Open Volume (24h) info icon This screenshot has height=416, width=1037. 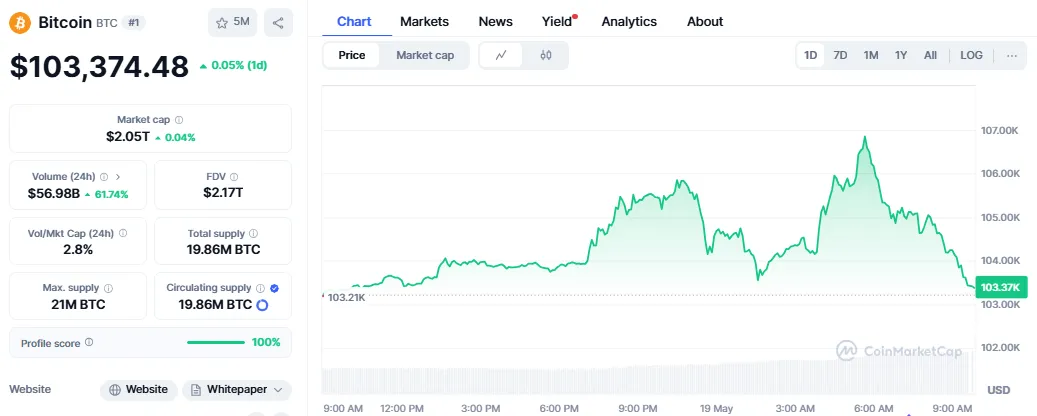point(104,177)
